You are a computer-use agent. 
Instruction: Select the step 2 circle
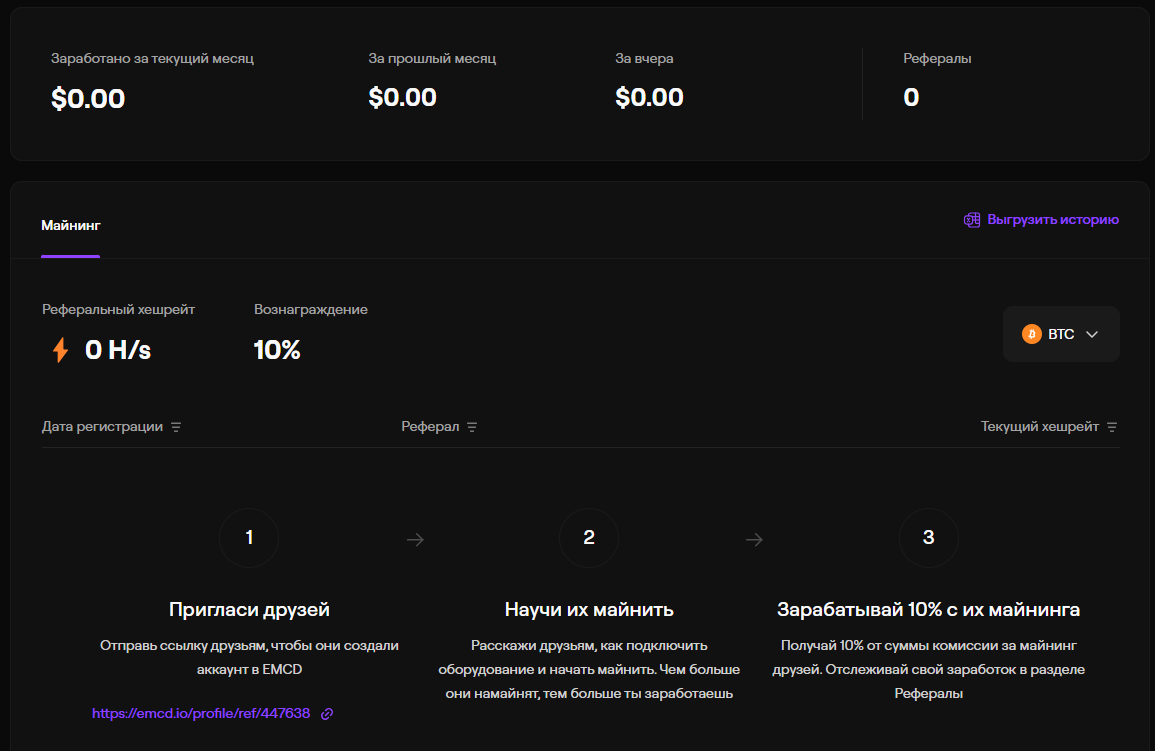pos(589,538)
